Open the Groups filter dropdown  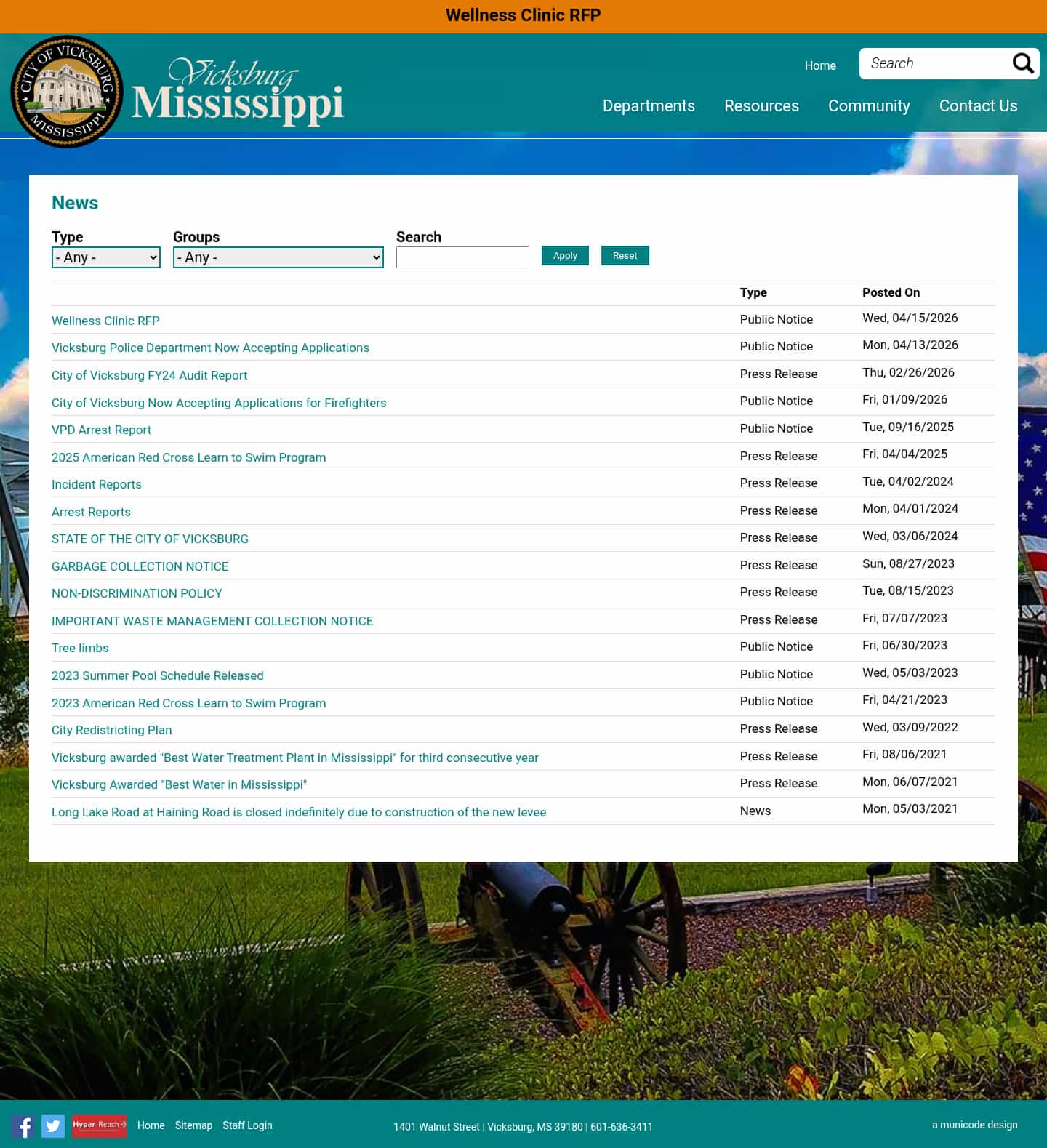pyautogui.click(x=278, y=257)
